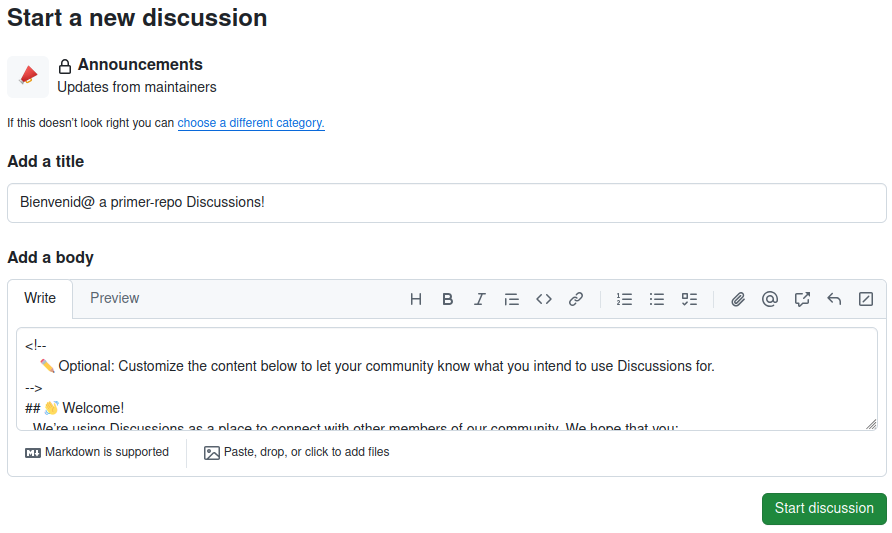Click Paste, drop, or click to add files

pyautogui.click(x=296, y=452)
